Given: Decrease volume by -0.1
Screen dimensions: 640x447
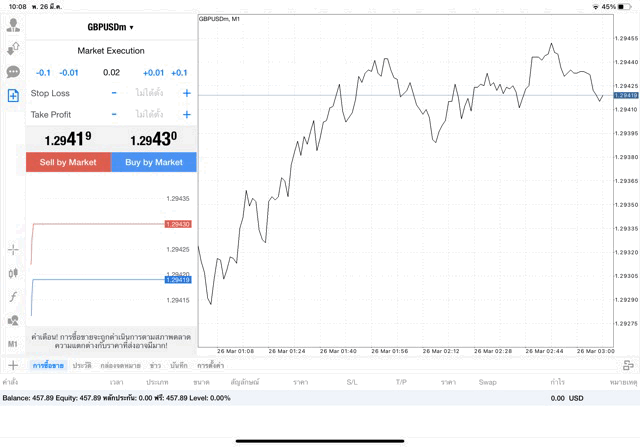Looking at the screenshot, I should 43,73.
